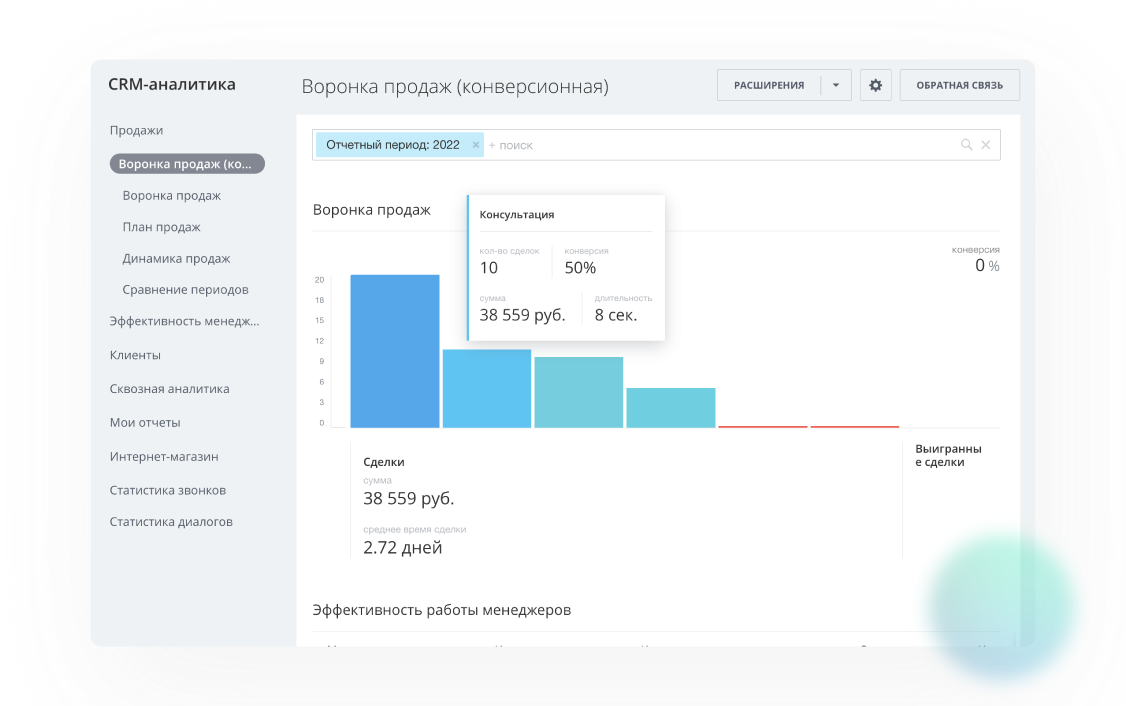Open the Обратная связь feedback button
The width and height of the screenshot is (1126, 706).
tap(959, 86)
